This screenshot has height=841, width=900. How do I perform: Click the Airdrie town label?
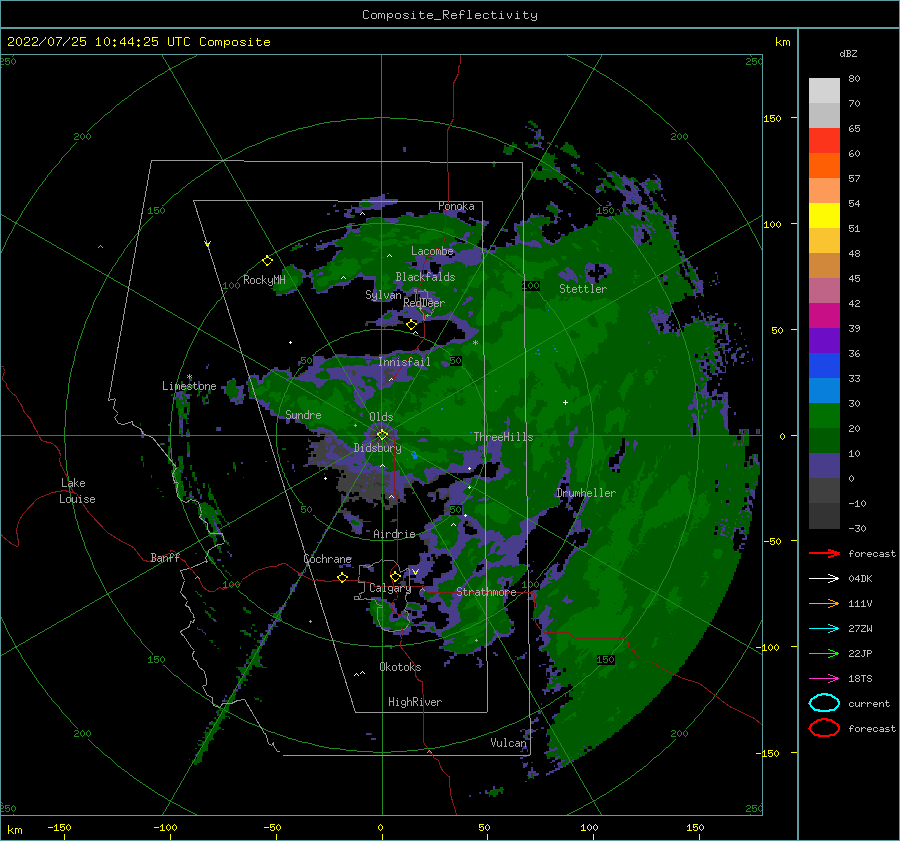[x=394, y=534]
